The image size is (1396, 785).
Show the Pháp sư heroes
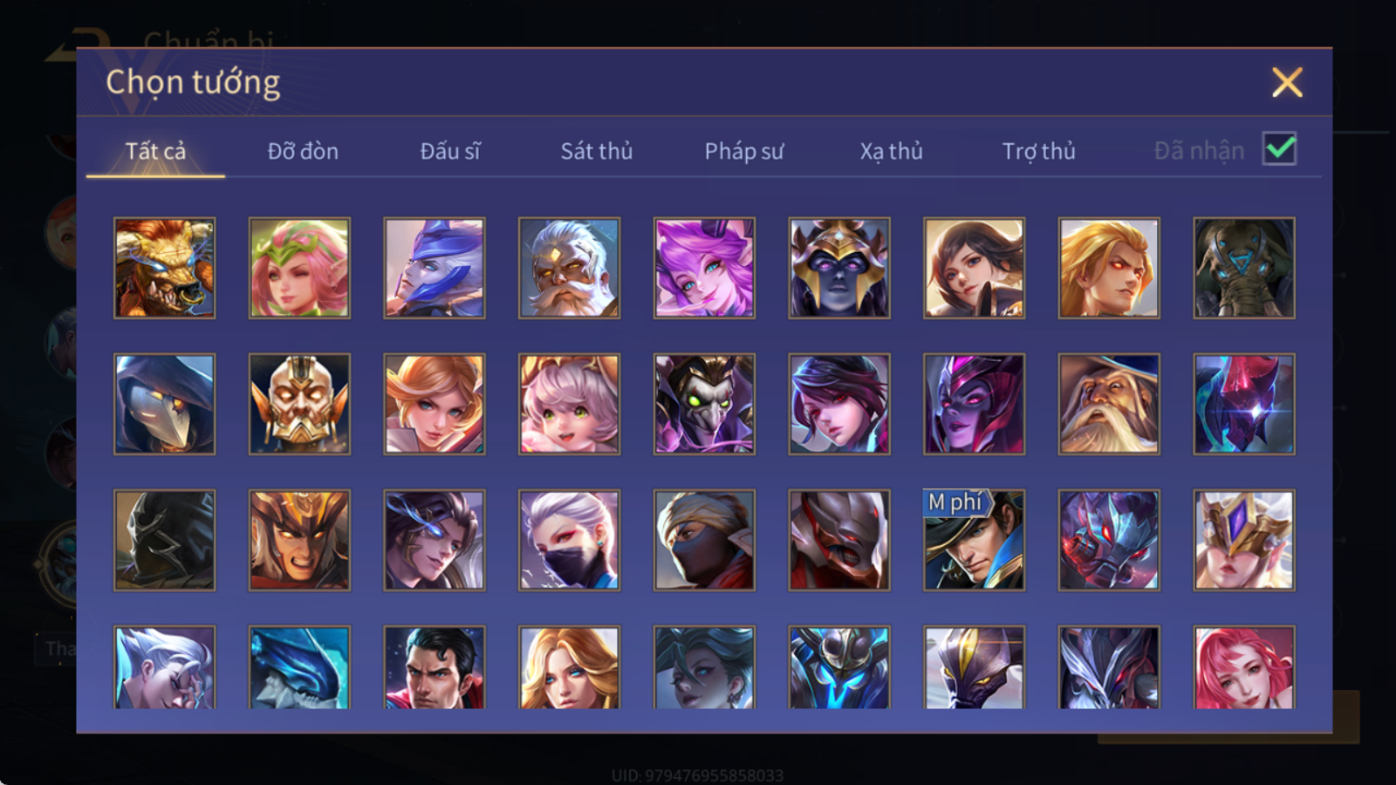743,151
